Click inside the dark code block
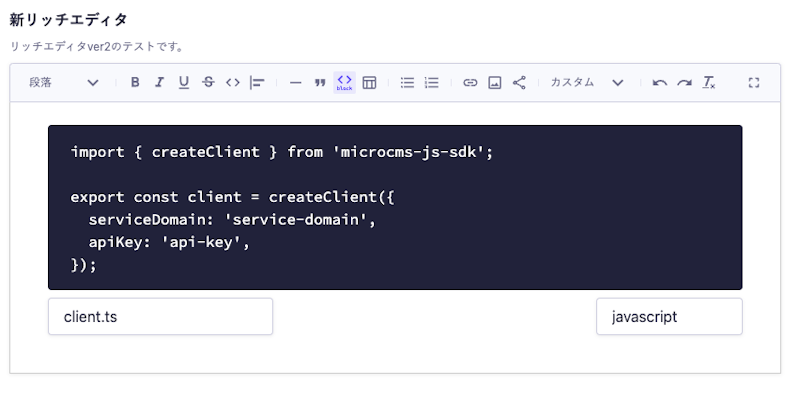This screenshot has width=800, height=400. pos(395,207)
